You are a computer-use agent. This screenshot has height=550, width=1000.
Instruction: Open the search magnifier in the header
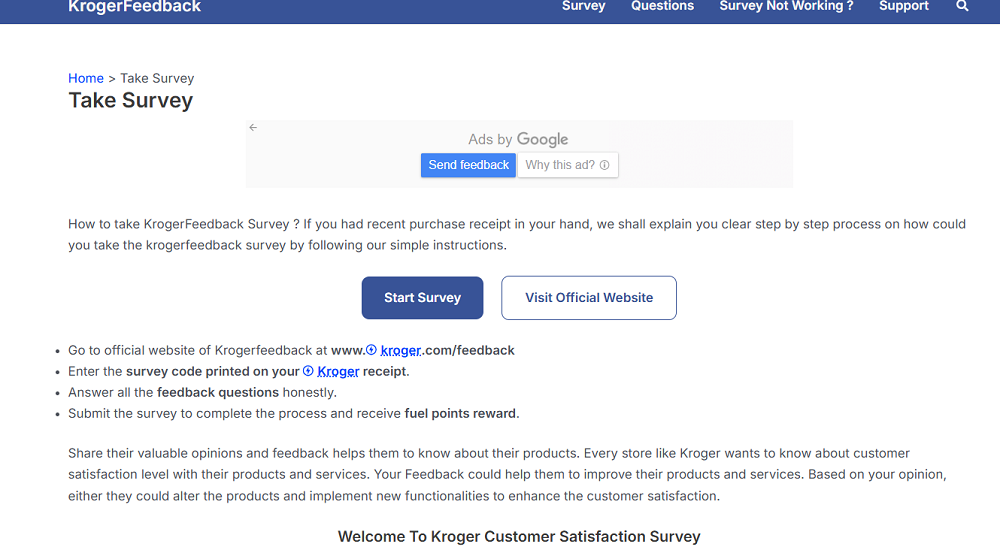(x=962, y=6)
